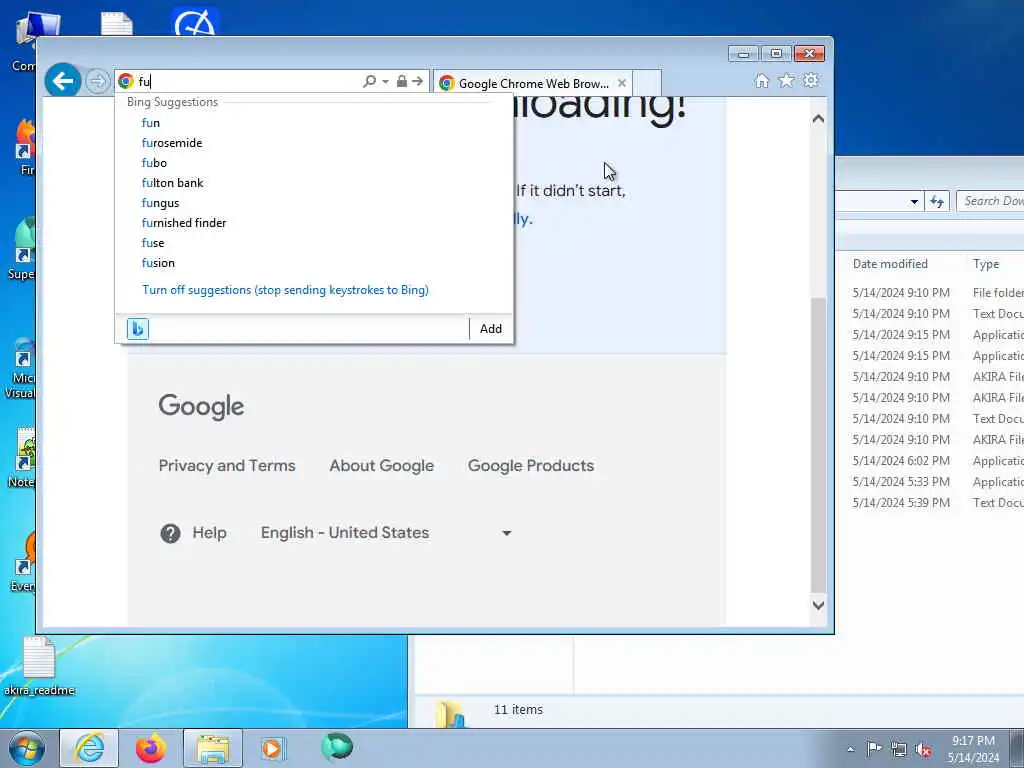Open the Explorer address path dropdown arrow
Viewport: 1024px width, 768px height.
pos(914,202)
